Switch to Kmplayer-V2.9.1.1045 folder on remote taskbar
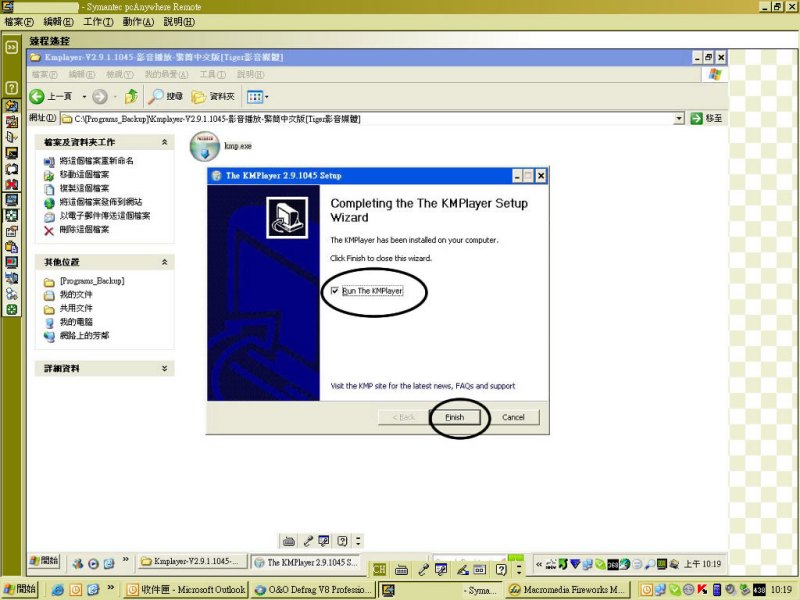 pos(193,562)
